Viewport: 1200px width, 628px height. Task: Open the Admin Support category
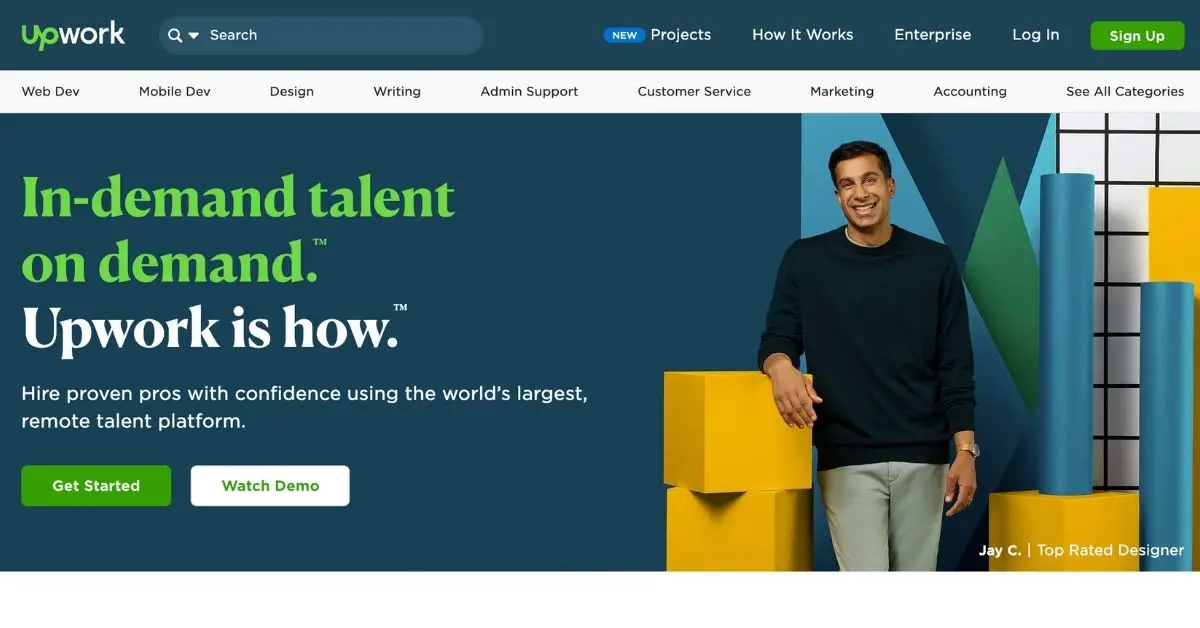click(529, 91)
